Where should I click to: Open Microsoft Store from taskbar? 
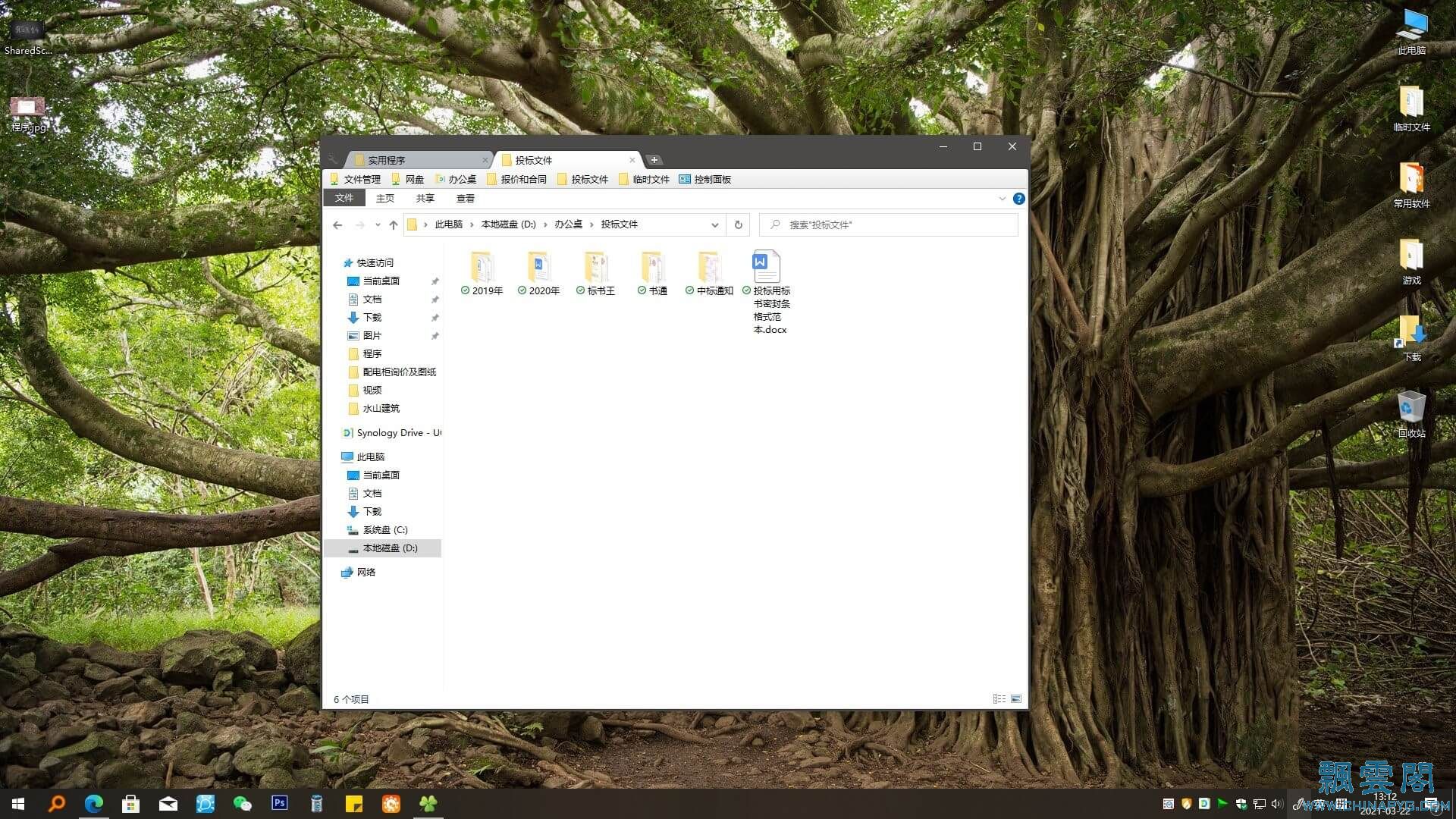[x=130, y=804]
